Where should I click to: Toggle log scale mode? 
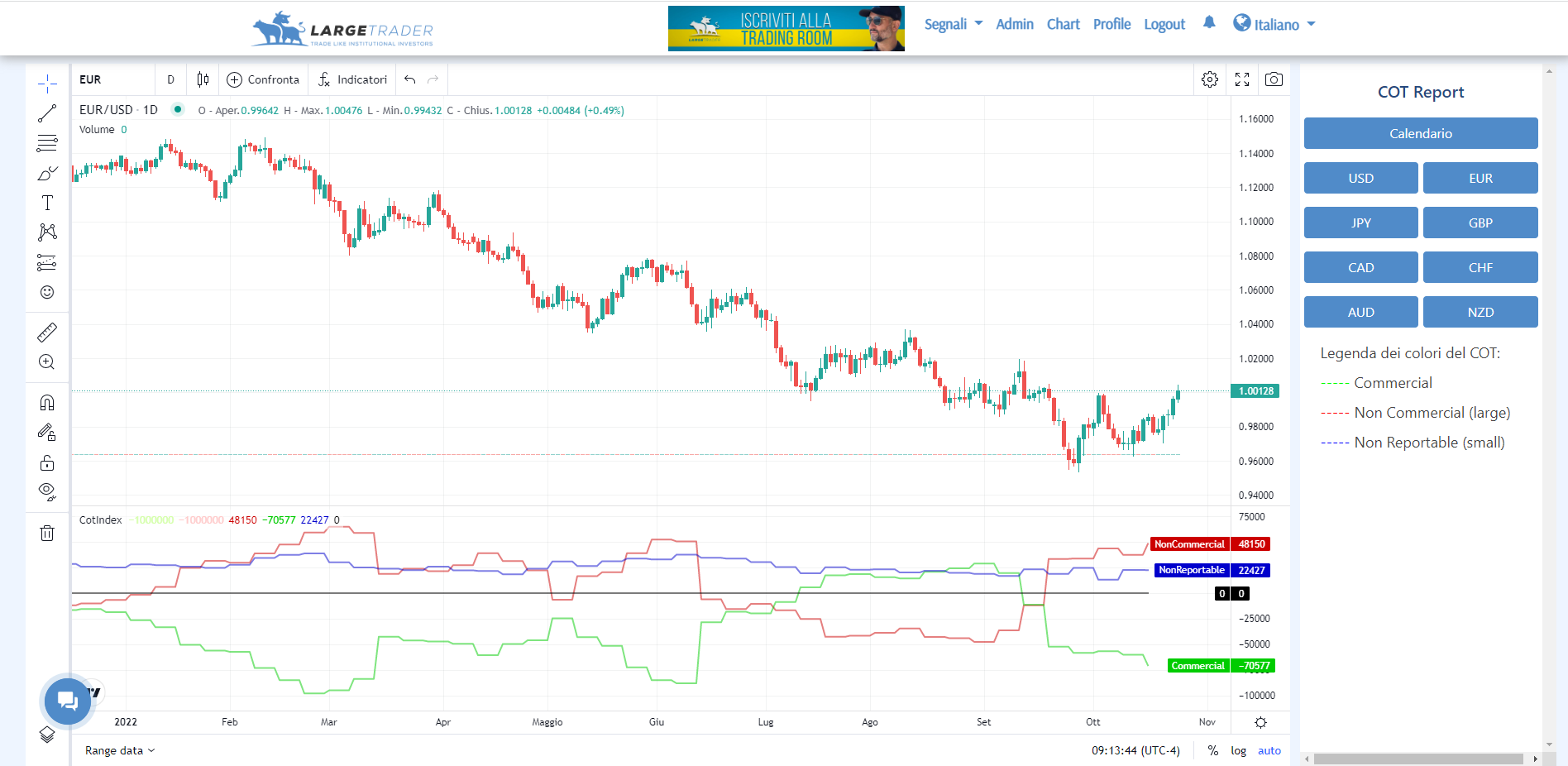click(x=1238, y=750)
